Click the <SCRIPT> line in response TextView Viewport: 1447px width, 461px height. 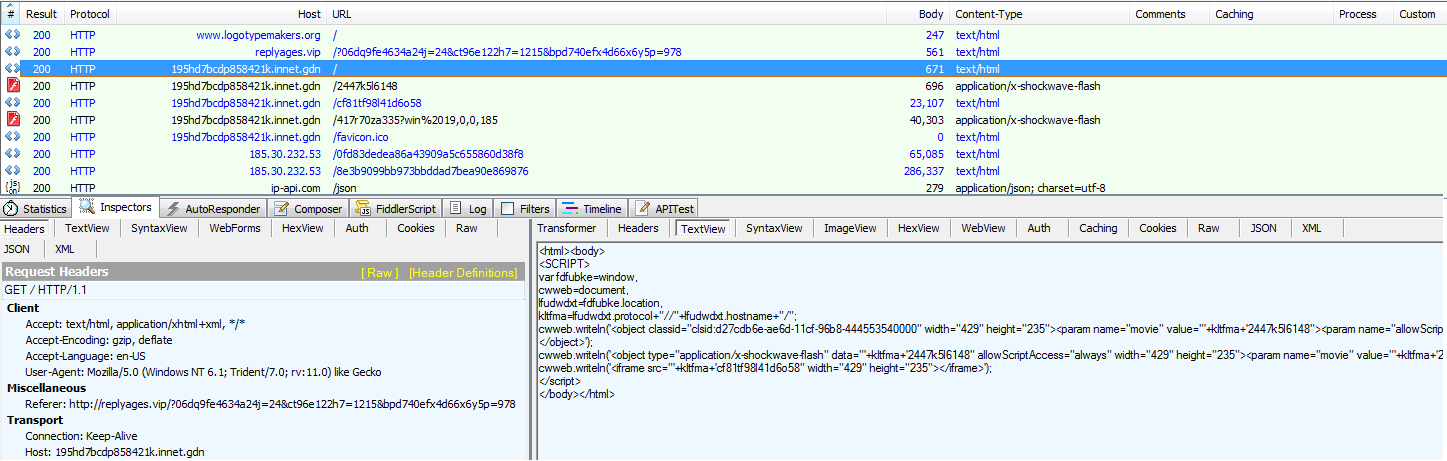pyautogui.click(x=564, y=263)
